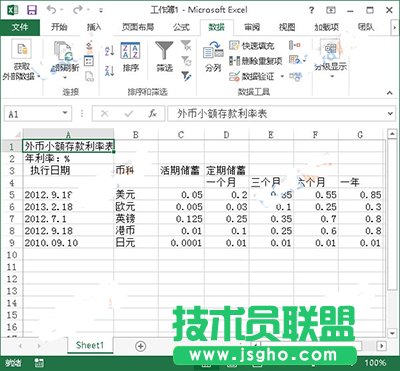The width and height of the screenshot is (400, 371).
Task: Click the confirm checkmark in formula bar
Action: coord(128,114)
